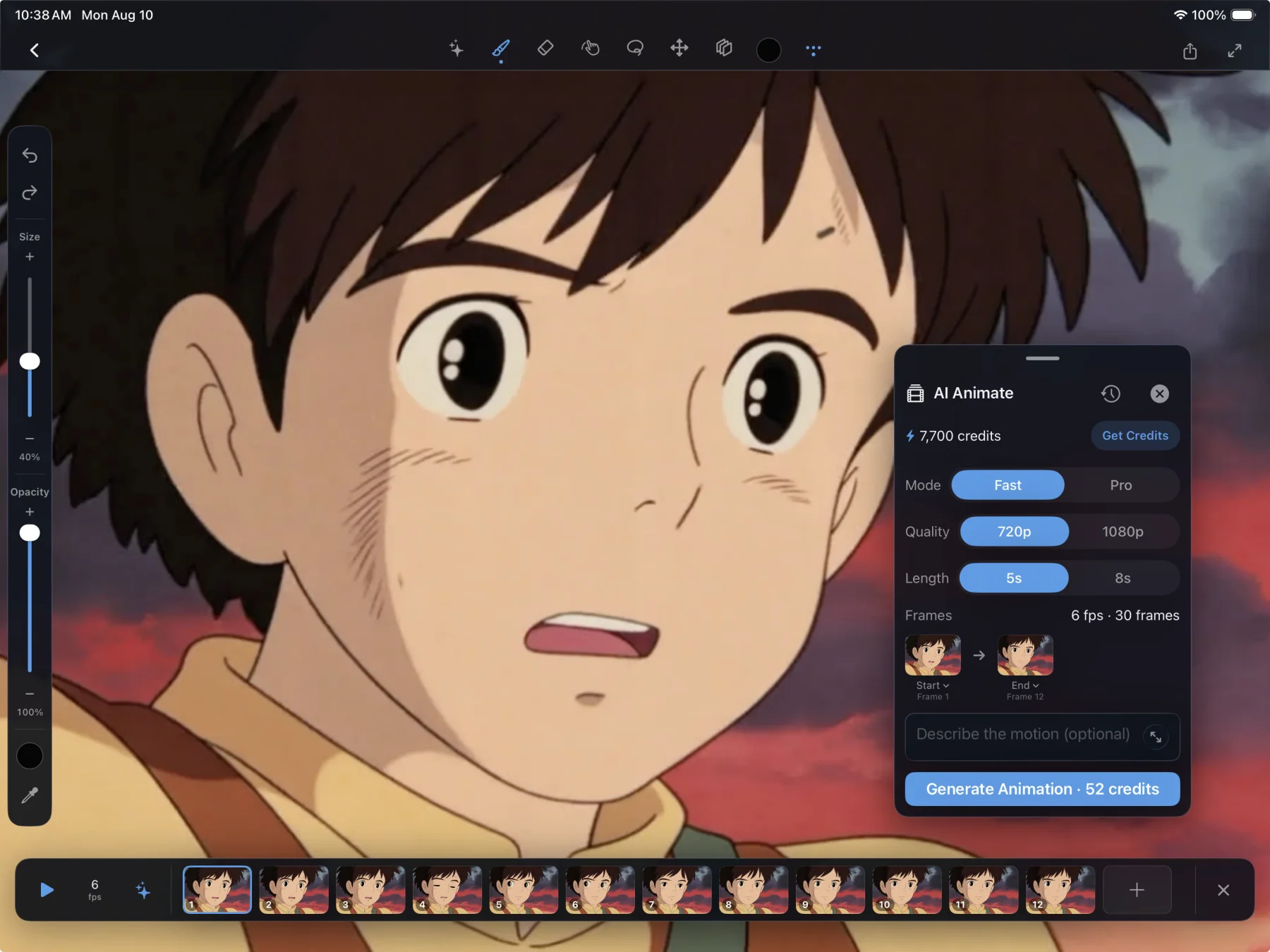Redo the last action

point(30,193)
